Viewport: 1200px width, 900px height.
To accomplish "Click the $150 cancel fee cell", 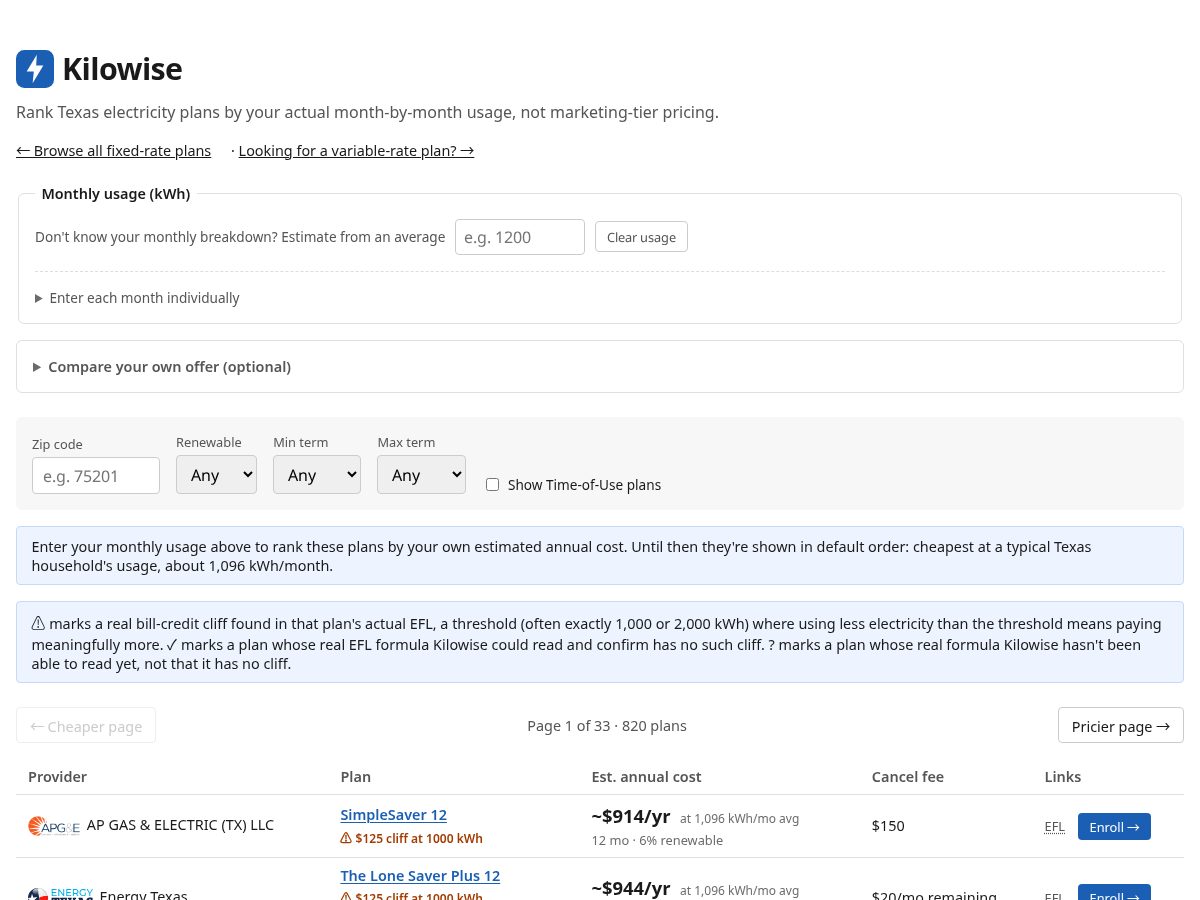I will [888, 826].
